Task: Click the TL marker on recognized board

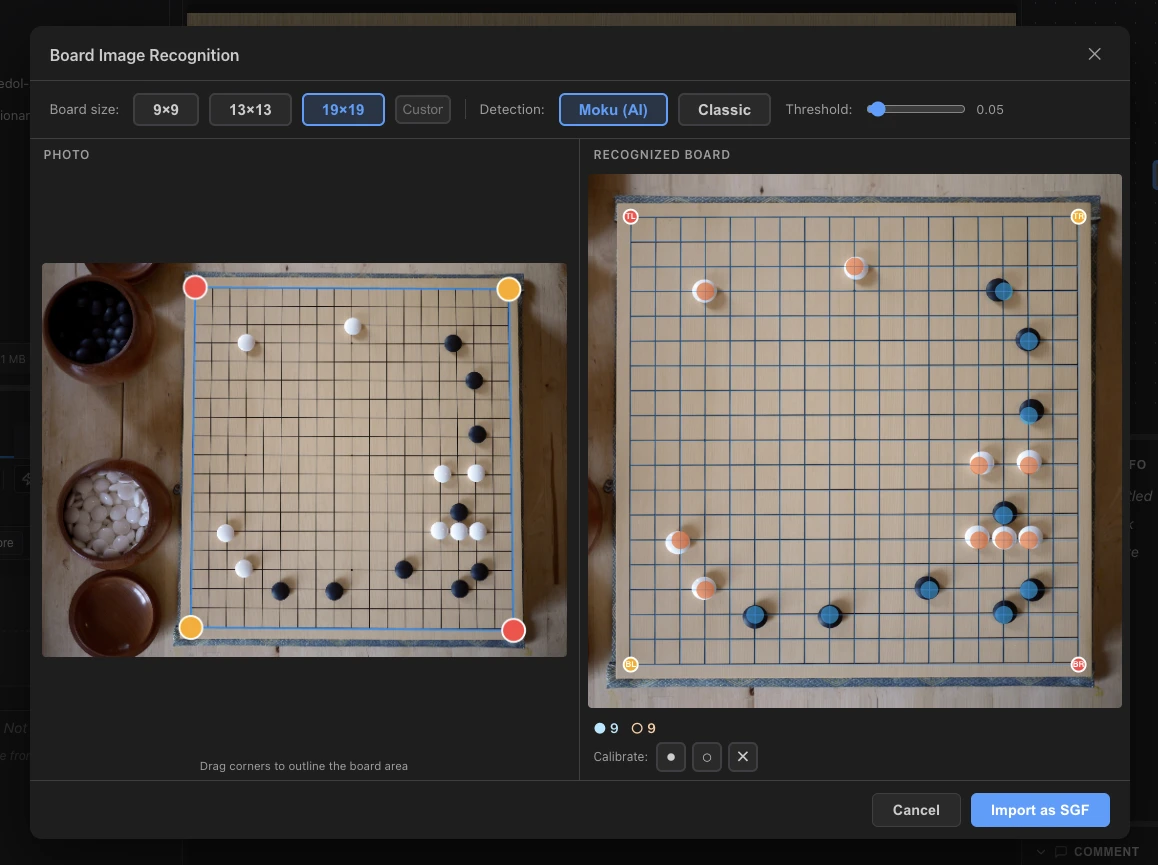Action: tap(631, 216)
